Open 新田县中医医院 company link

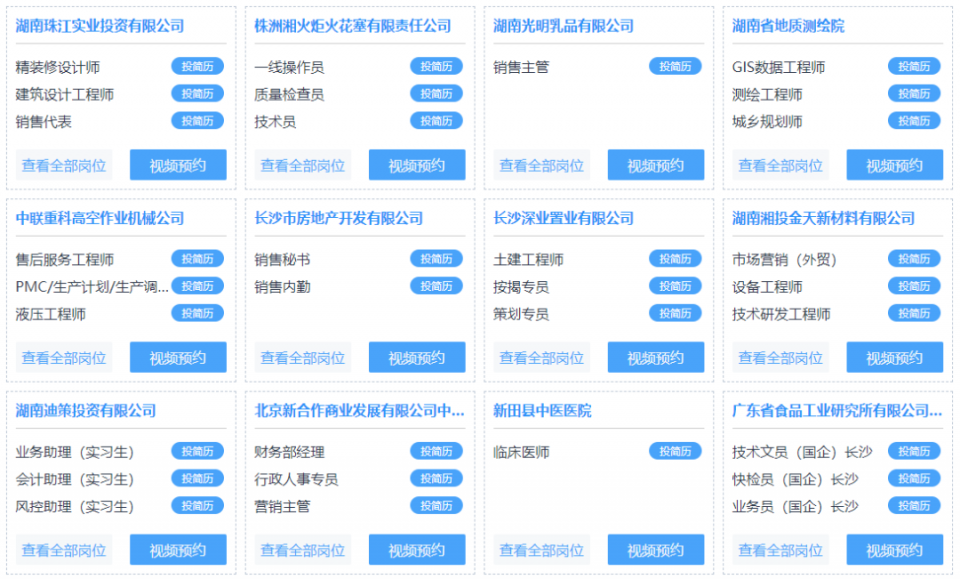[542, 410]
